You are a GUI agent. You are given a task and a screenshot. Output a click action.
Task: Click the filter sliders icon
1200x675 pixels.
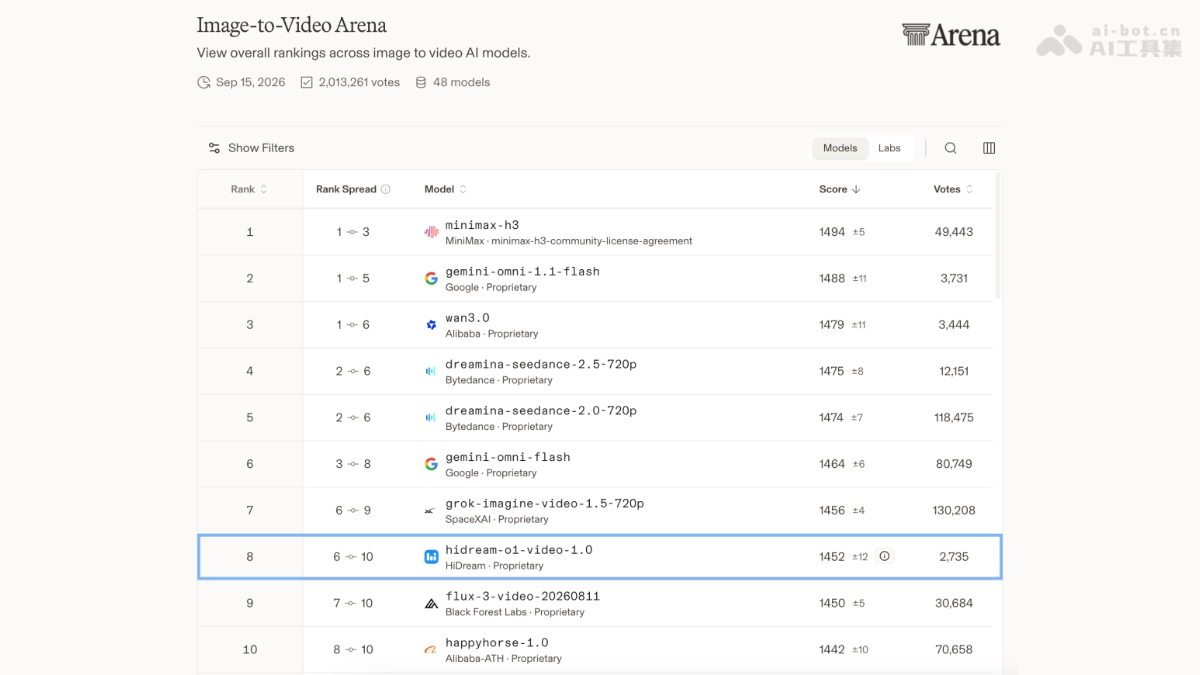[x=214, y=148]
